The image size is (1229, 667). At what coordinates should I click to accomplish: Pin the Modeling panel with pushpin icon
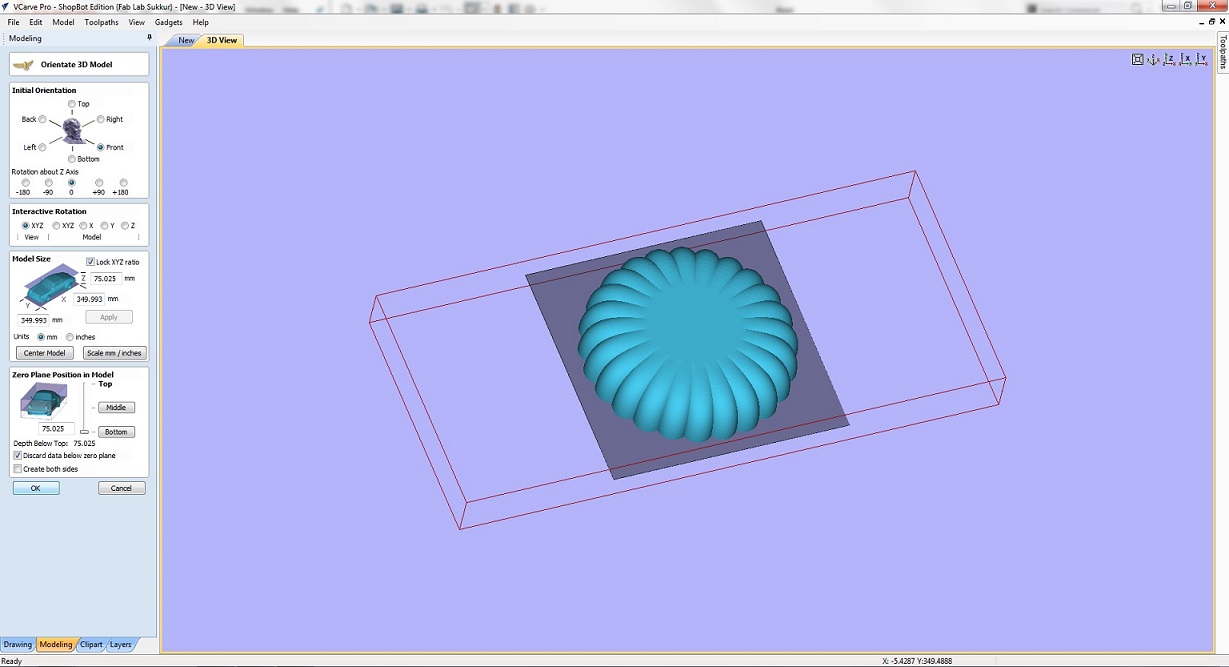click(x=149, y=38)
